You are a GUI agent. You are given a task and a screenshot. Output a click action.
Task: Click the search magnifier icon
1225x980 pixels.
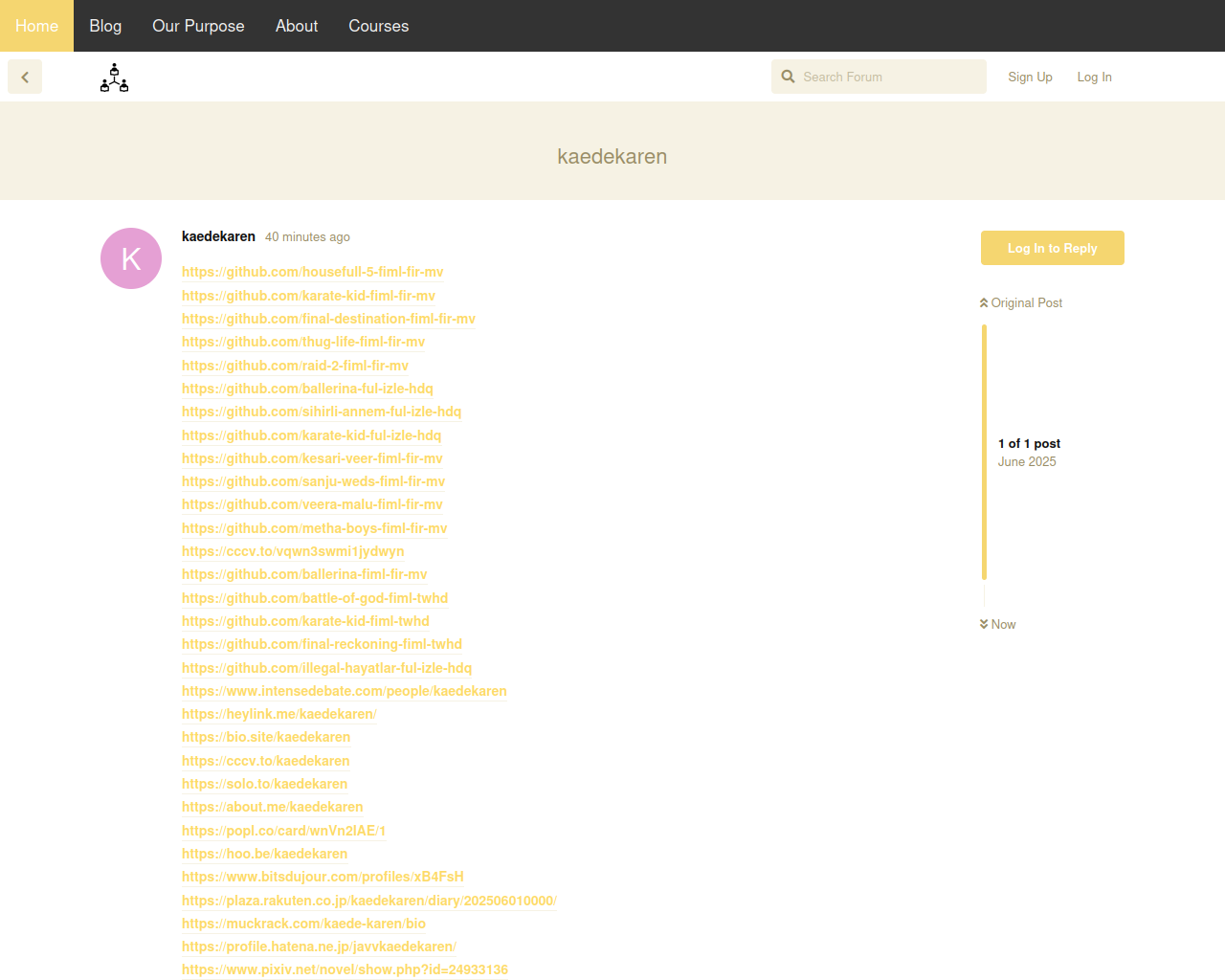[x=788, y=77]
